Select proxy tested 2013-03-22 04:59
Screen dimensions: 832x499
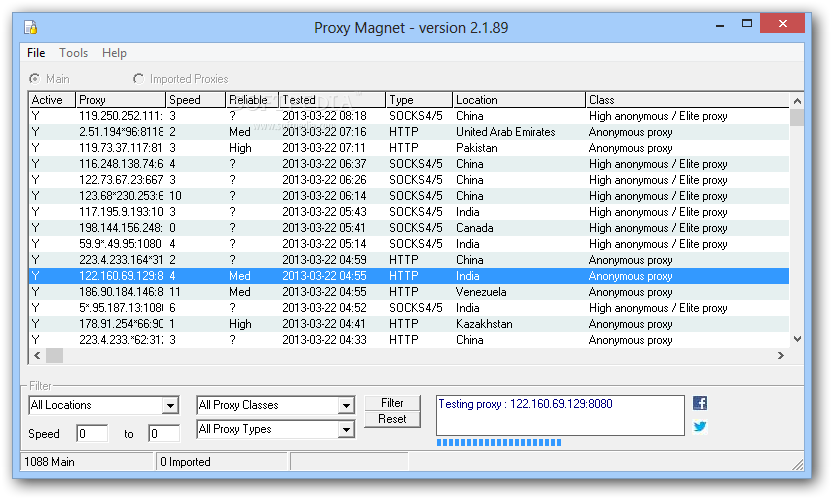pyautogui.click(x=409, y=260)
